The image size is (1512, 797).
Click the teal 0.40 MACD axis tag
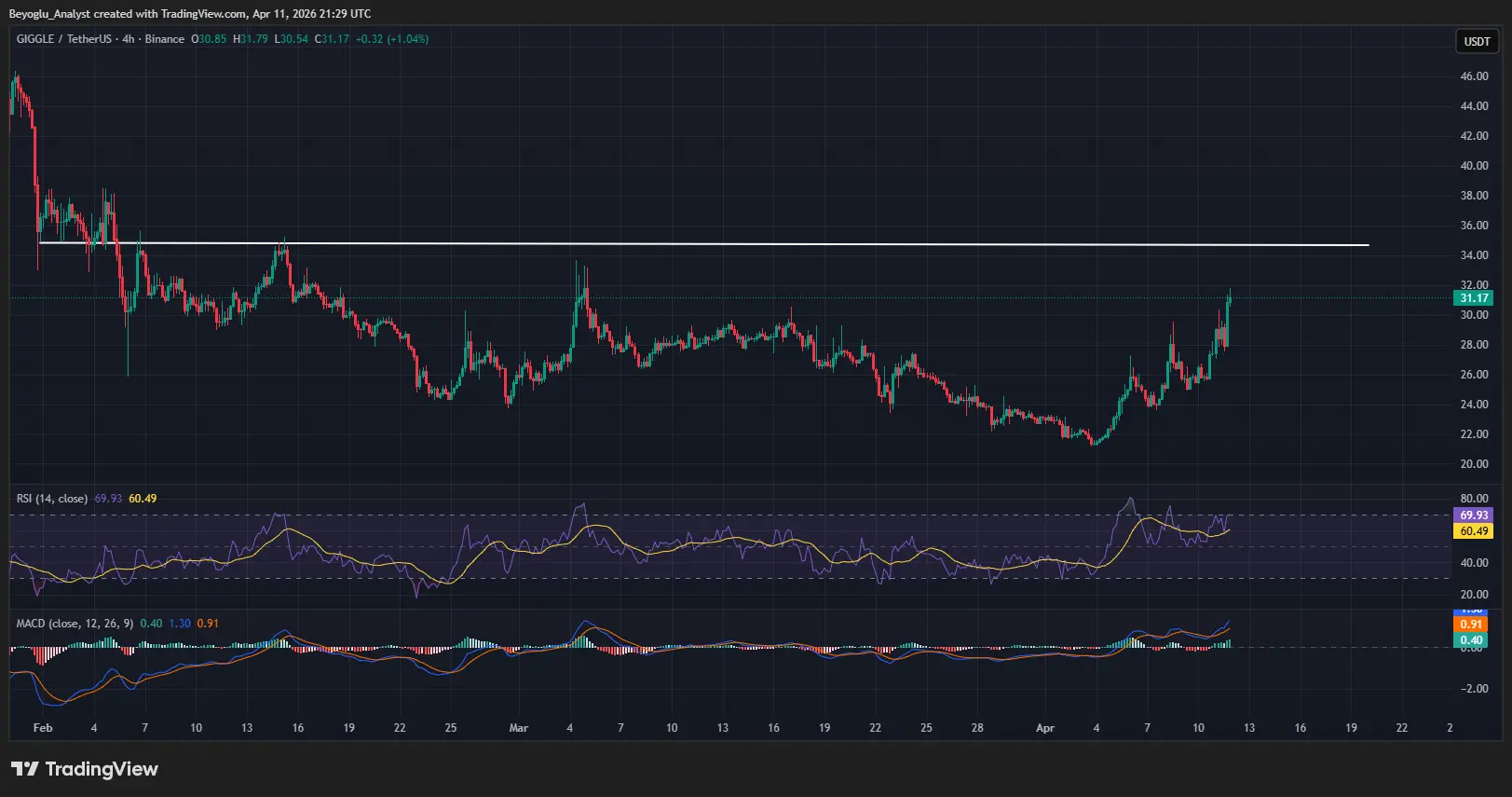pyautogui.click(x=1471, y=640)
